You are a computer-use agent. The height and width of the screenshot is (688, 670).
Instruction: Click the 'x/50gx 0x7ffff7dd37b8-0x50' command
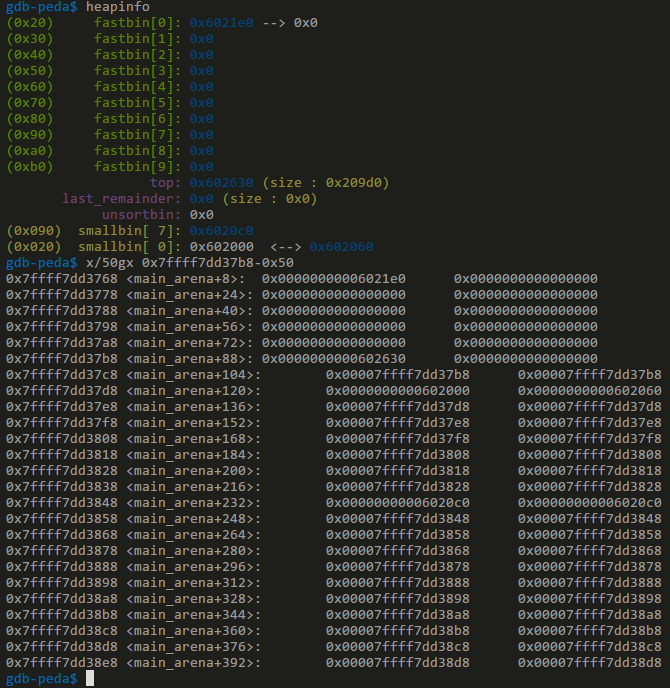point(190,263)
